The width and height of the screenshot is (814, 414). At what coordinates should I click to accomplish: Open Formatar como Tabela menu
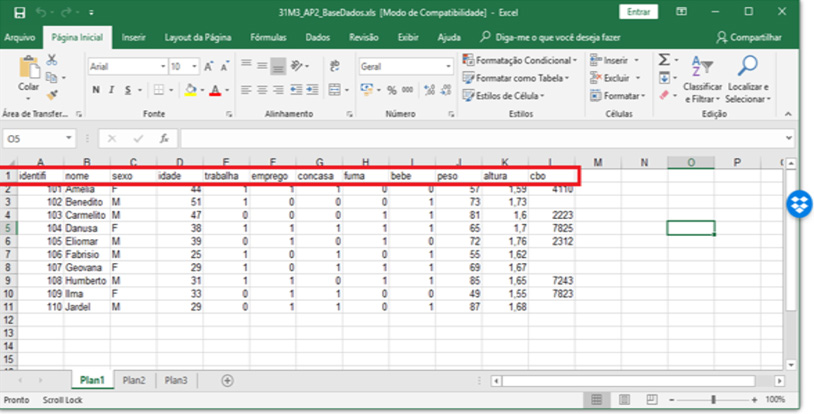pyautogui.click(x=515, y=78)
